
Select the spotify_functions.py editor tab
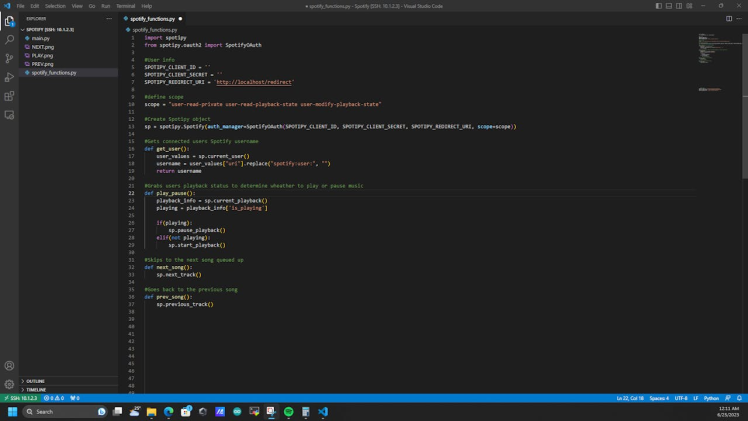click(x=152, y=18)
